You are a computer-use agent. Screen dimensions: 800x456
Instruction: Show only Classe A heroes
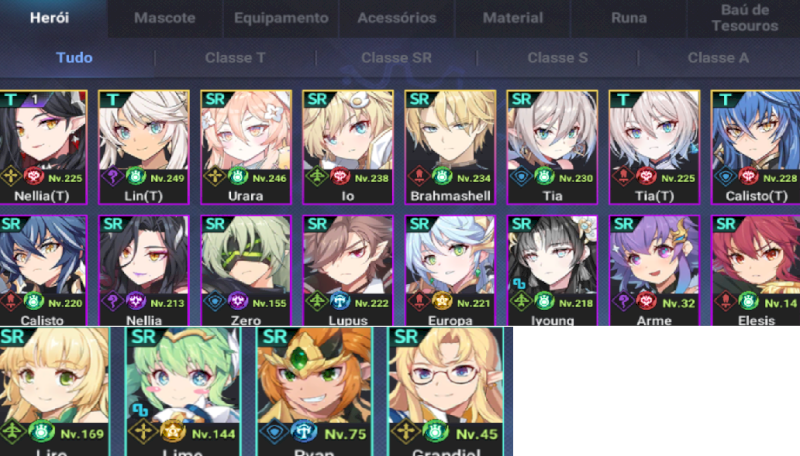pyautogui.click(x=718, y=58)
